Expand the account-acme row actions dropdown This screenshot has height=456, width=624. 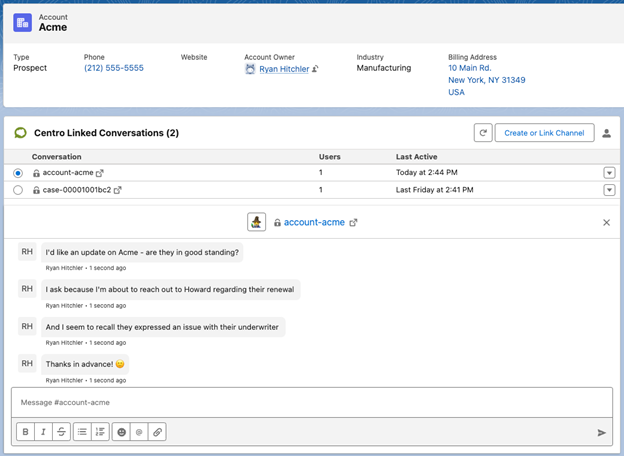tap(609, 173)
